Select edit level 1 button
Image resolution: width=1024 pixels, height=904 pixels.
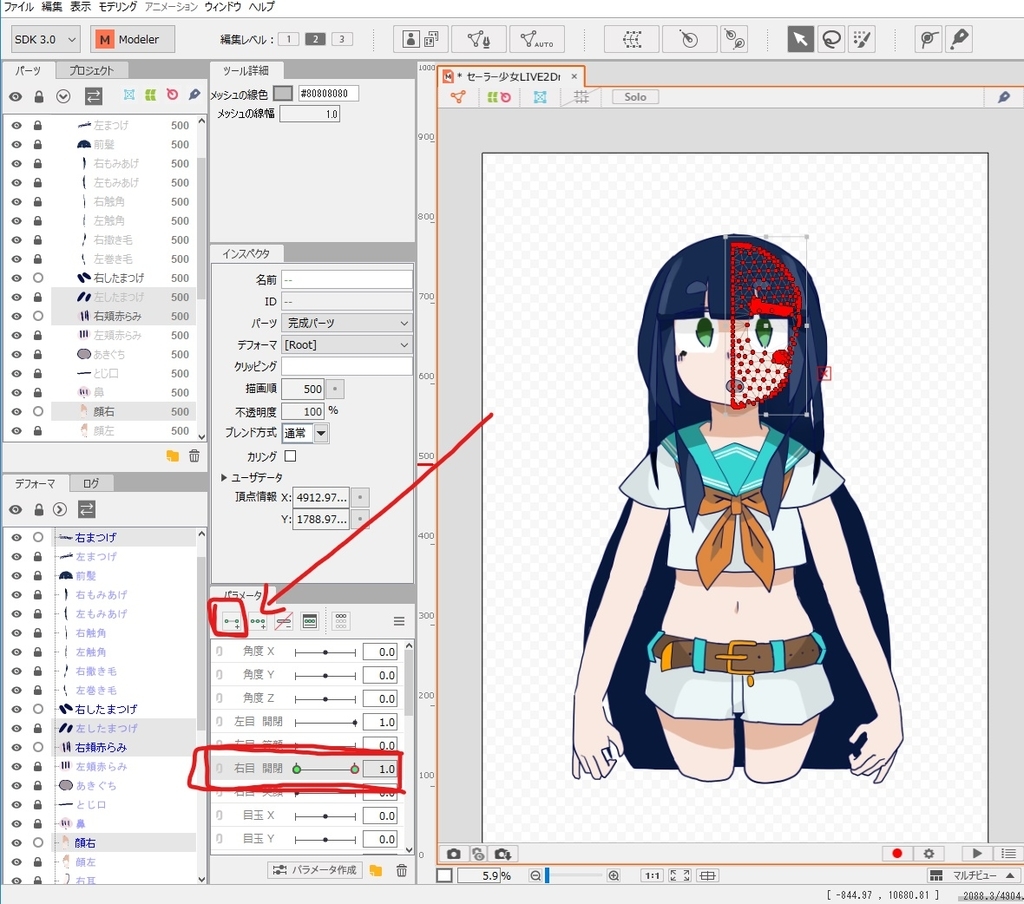click(288, 39)
